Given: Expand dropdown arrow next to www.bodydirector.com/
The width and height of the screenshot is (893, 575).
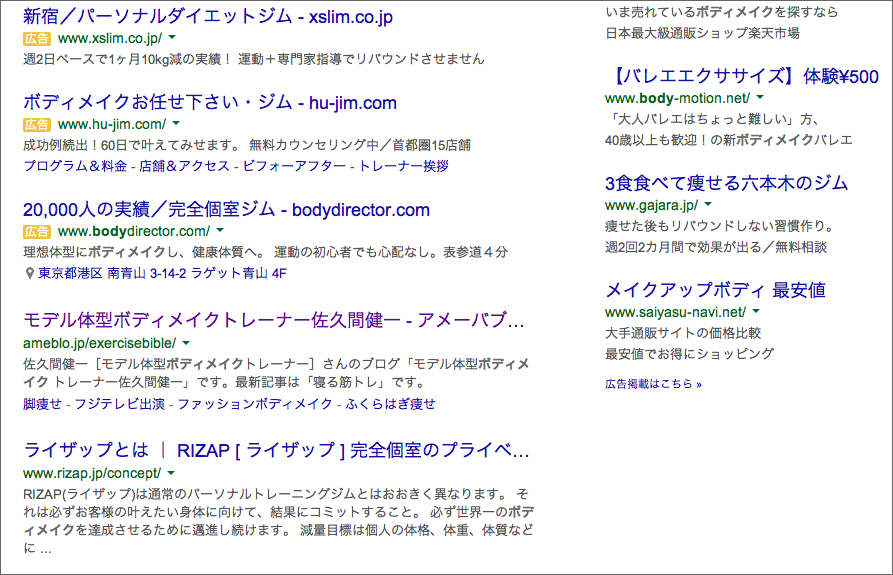Looking at the screenshot, I should [220, 230].
